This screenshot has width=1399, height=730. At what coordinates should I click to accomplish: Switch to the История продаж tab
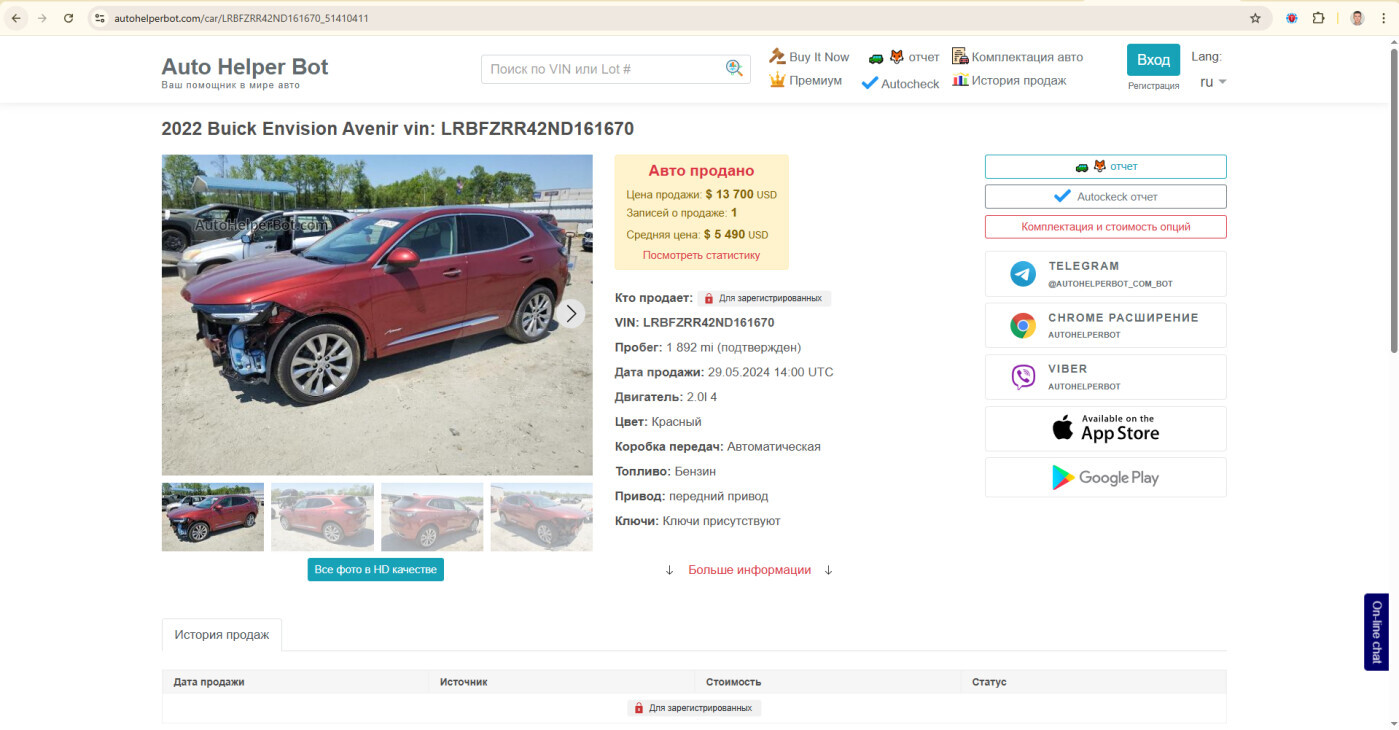(x=222, y=635)
